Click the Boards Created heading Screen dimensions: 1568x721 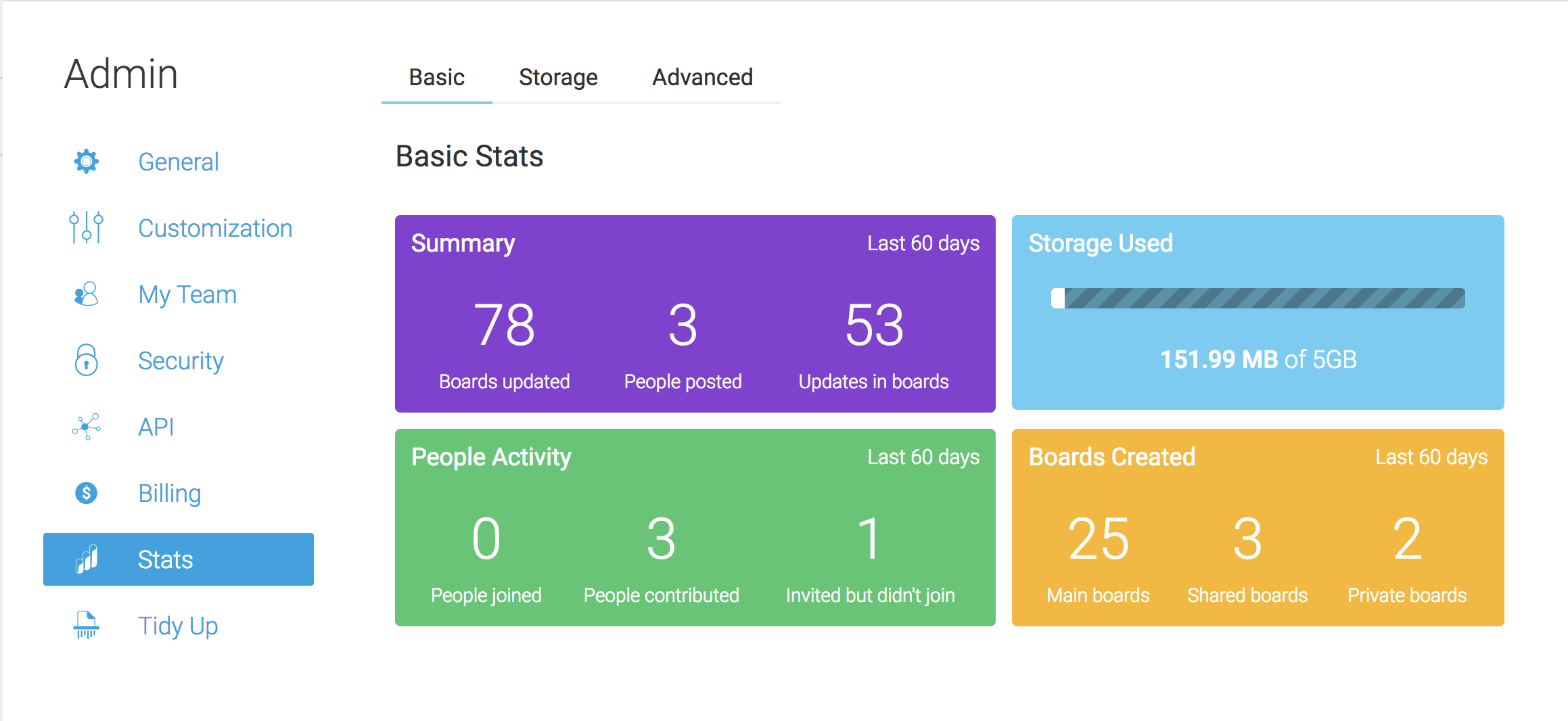click(x=1112, y=457)
